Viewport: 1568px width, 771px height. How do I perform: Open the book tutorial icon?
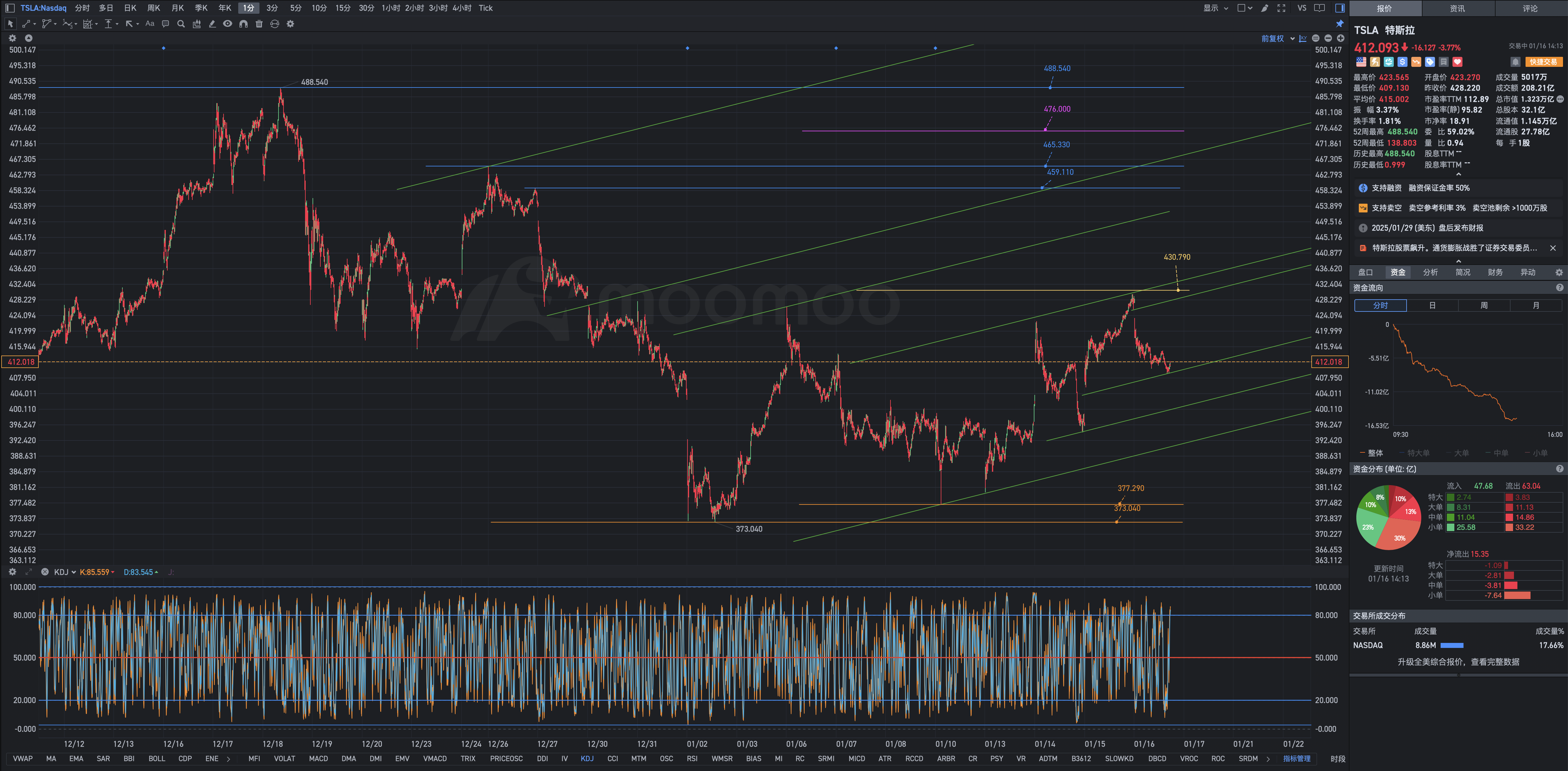pos(1320,8)
